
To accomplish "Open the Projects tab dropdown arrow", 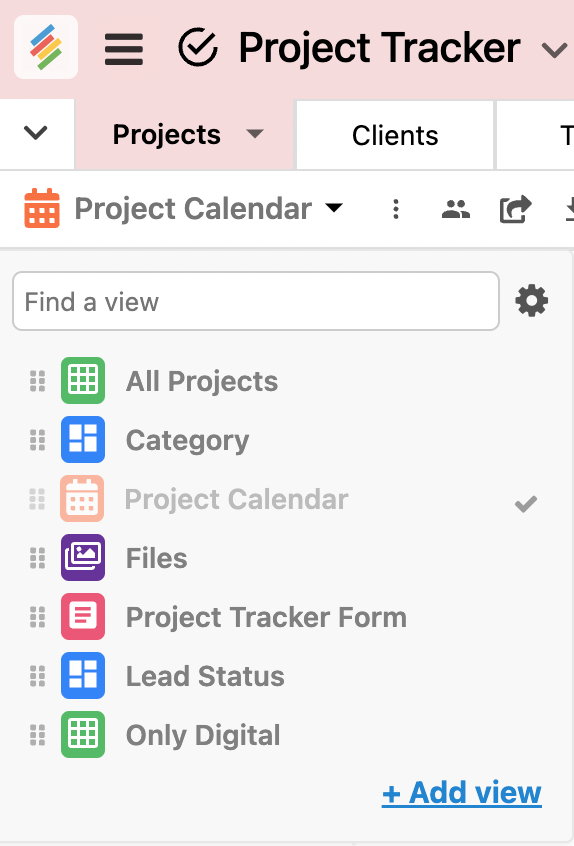I will (255, 133).
